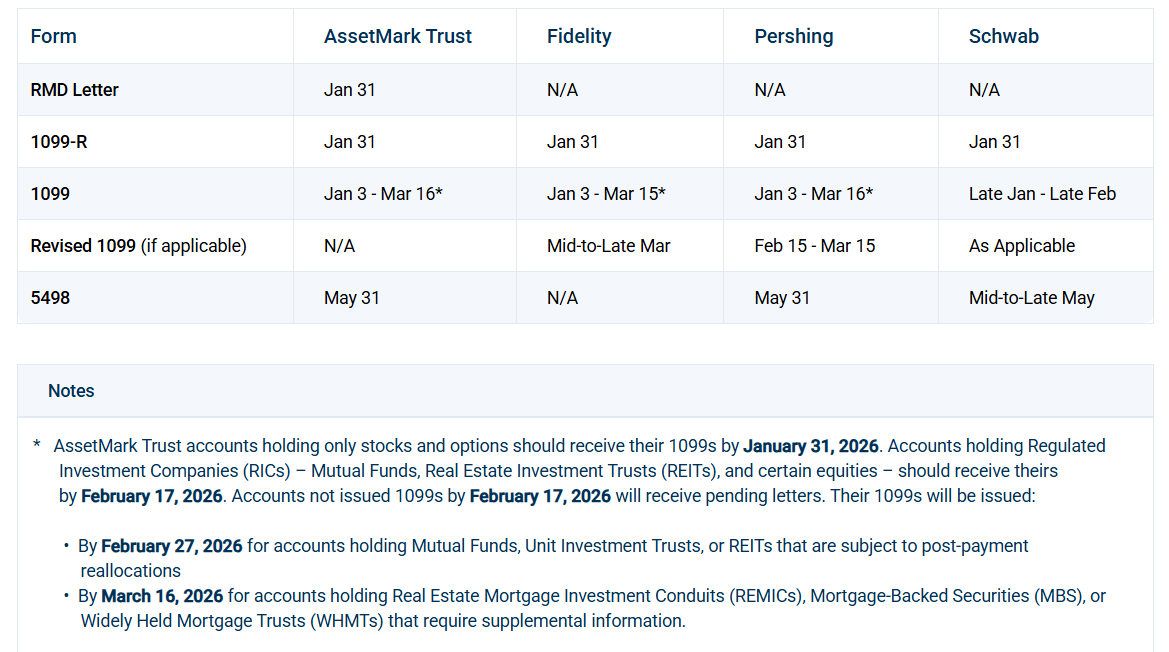Select the Pershing column header

[794, 37]
